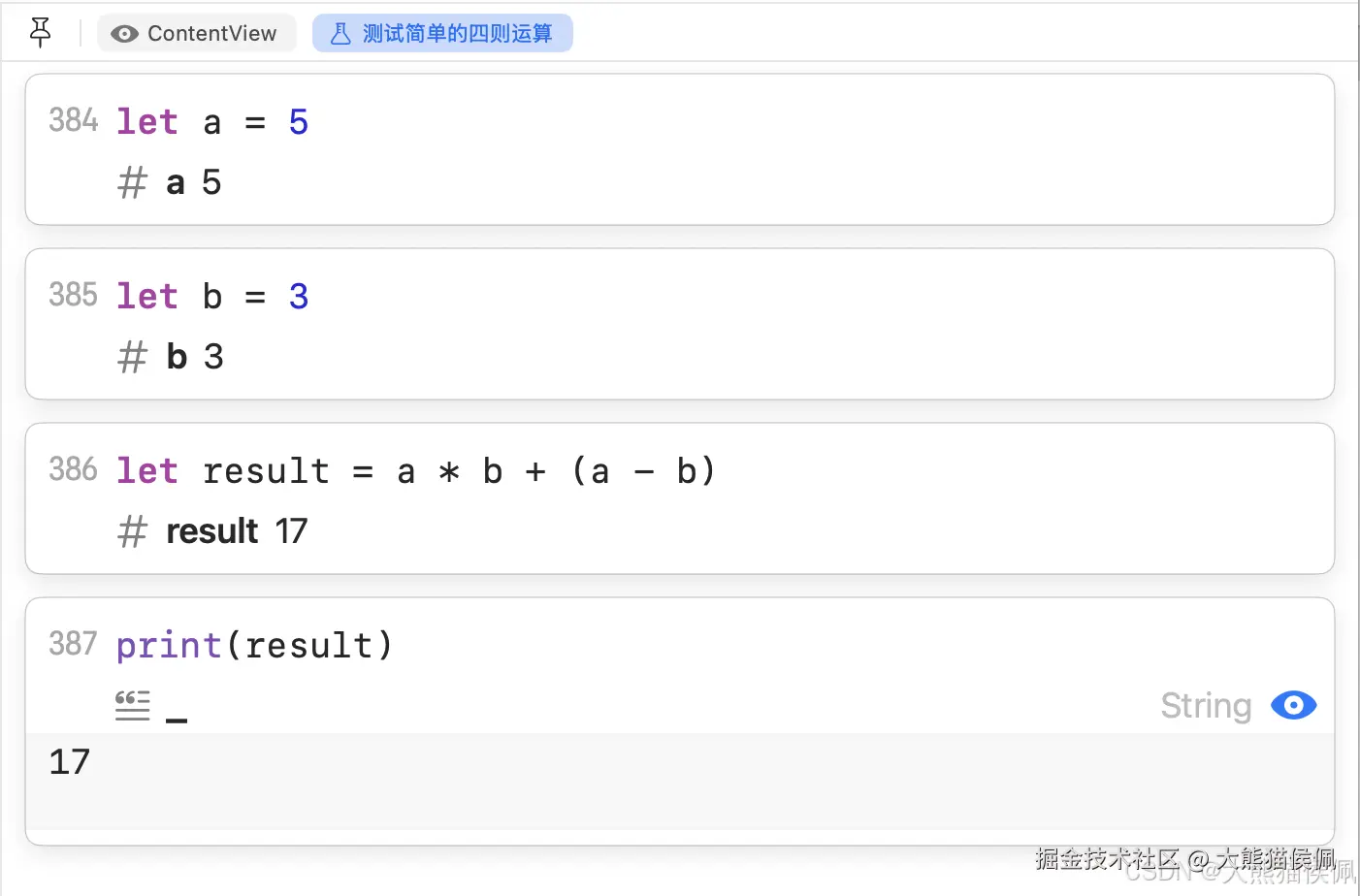The image size is (1360, 896).
Task: Click the print(result) statement
Action: pyautogui.click(x=255, y=646)
